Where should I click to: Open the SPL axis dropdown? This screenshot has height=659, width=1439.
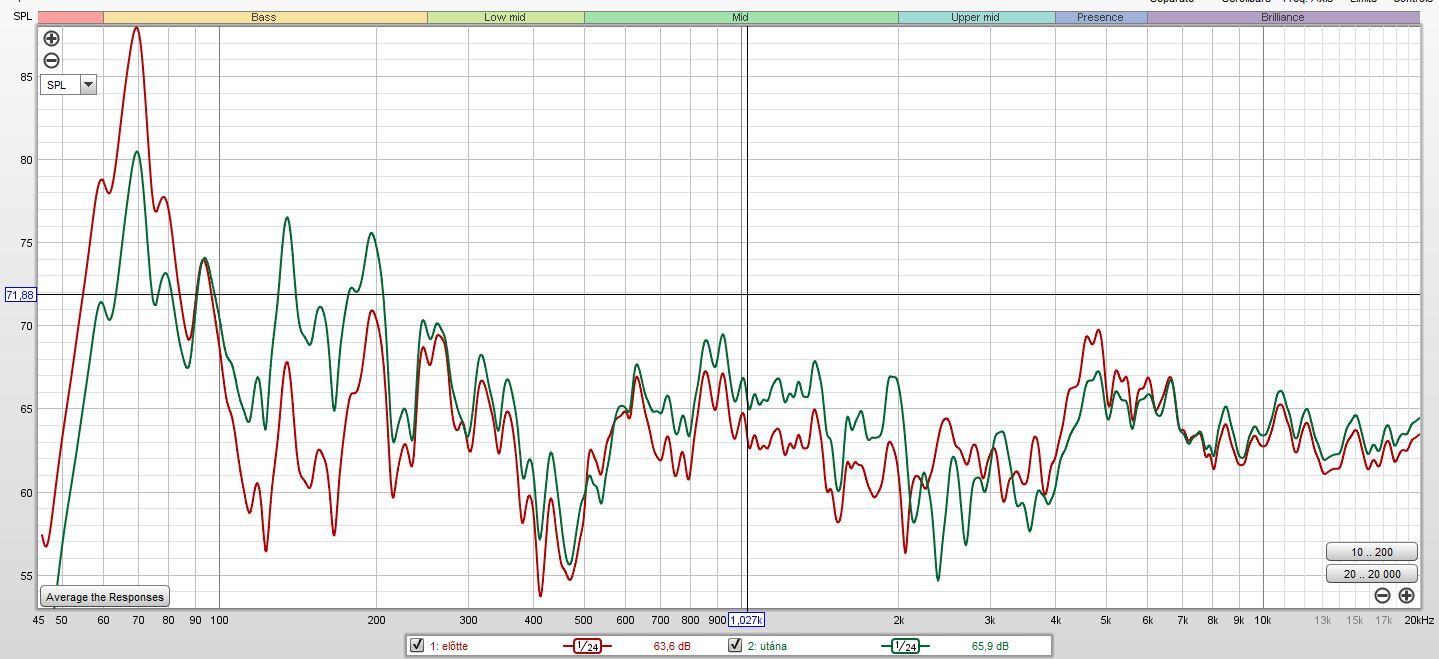coord(88,85)
